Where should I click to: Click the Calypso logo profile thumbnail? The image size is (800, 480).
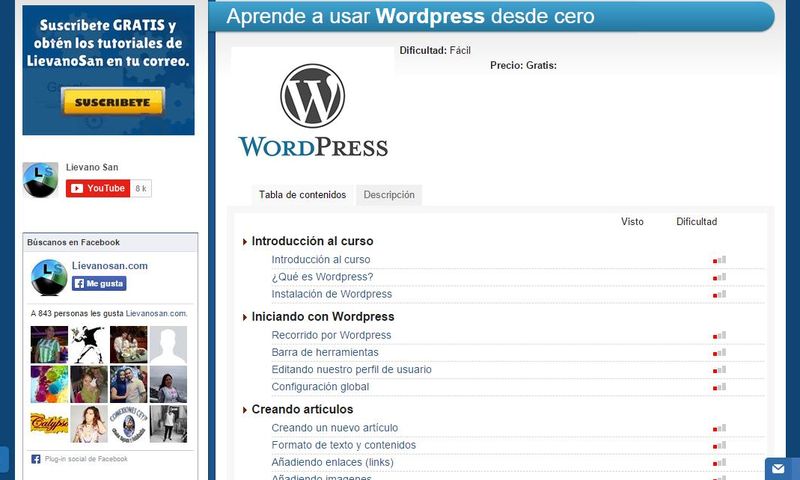point(49,424)
